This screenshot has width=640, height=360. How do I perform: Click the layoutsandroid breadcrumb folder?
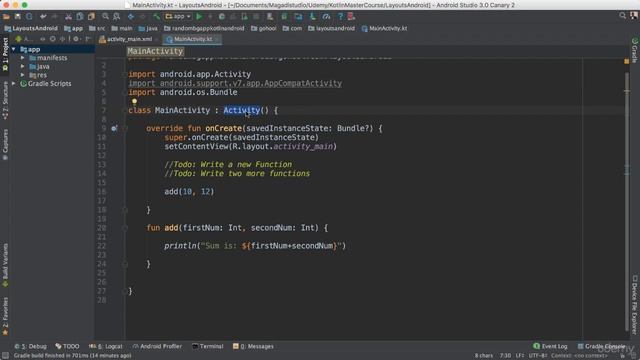point(331,28)
